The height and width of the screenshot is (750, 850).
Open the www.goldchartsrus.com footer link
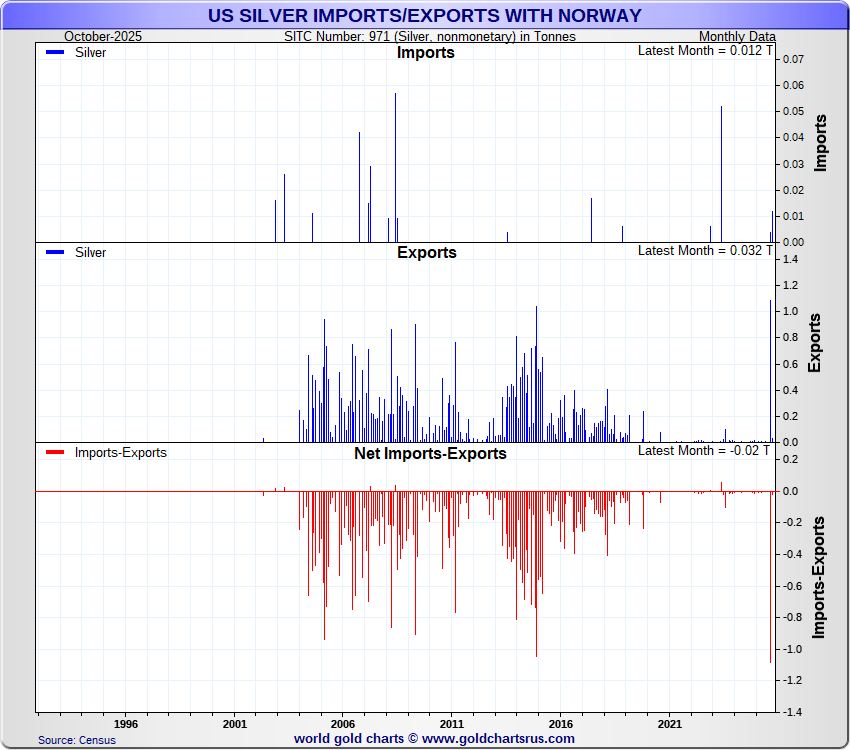499,738
